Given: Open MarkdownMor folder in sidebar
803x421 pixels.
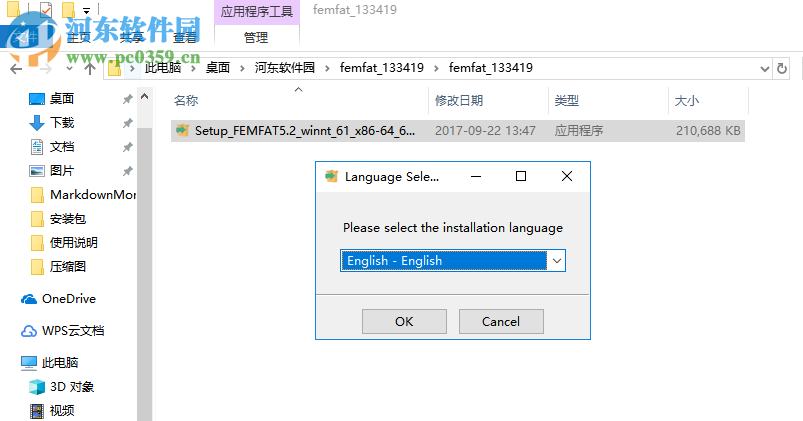Looking at the screenshot, I should pyautogui.click(x=93, y=195).
